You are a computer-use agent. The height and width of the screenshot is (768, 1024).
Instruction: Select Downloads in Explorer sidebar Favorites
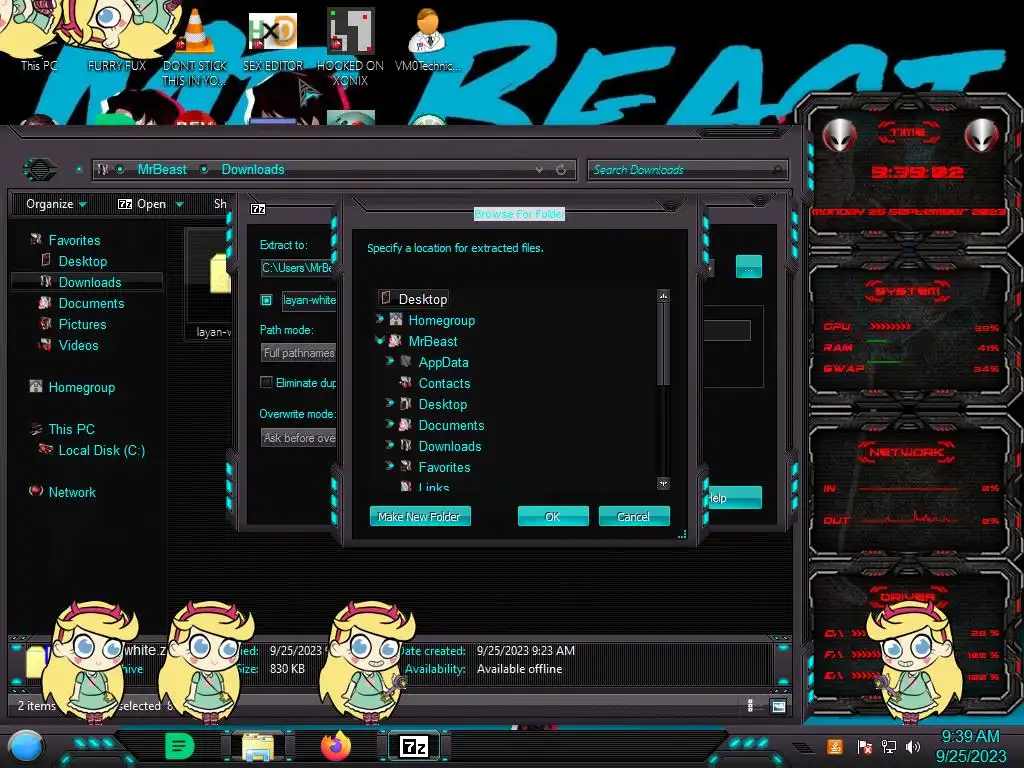[89, 281]
